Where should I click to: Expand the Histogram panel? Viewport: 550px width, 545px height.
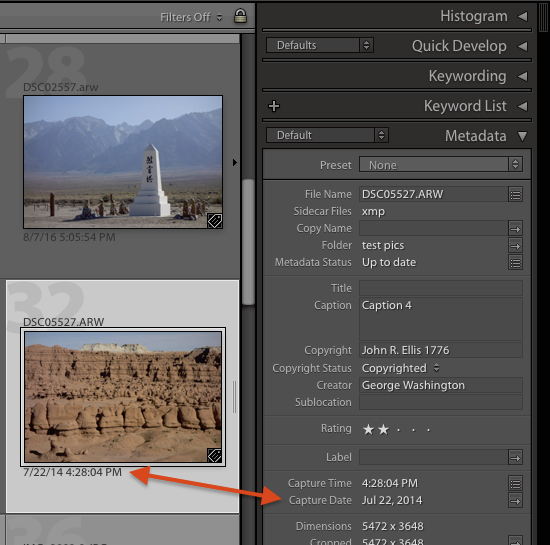[522, 16]
